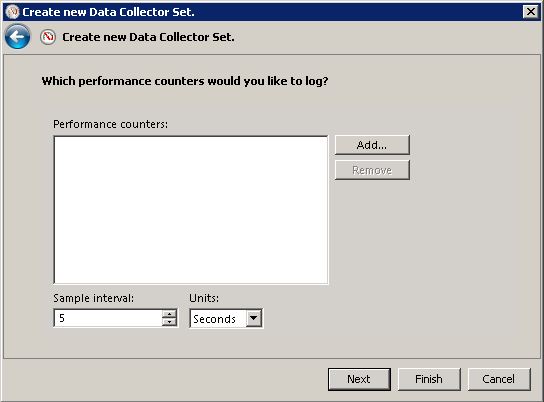Click the gauge icon beside wizard heading
544x402 pixels.
(x=48, y=37)
